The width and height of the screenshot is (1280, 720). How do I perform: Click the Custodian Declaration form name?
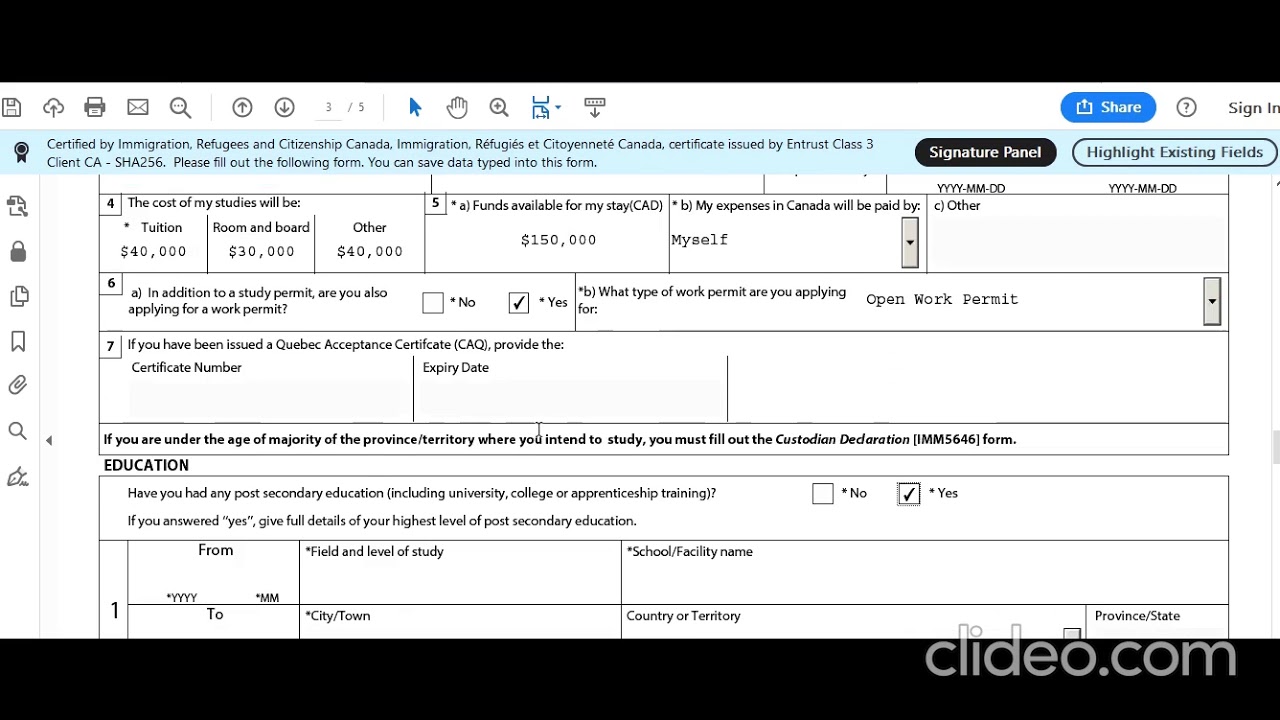pos(842,439)
